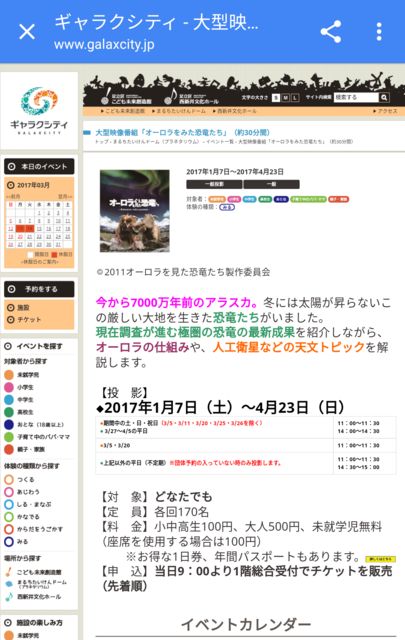Filter events by pink 小学生 circle
This screenshot has height=640, width=405.
9,387
